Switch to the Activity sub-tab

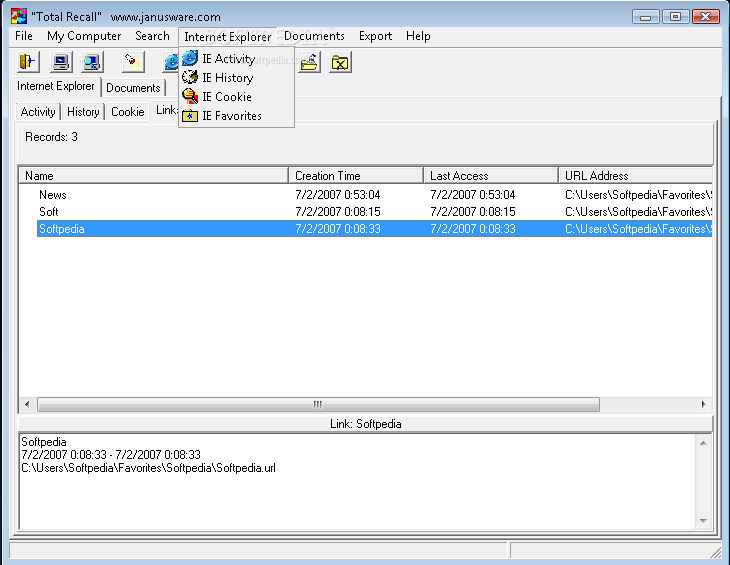(x=38, y=112)
